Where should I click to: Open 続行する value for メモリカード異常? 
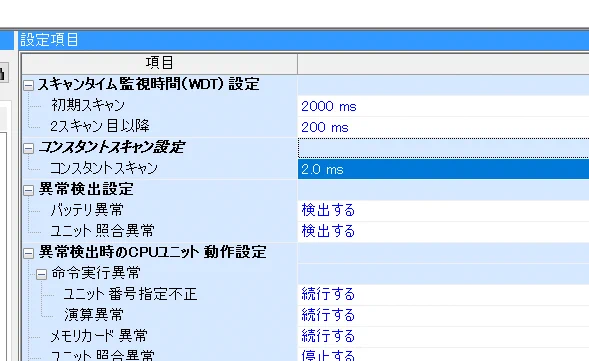click(443, 336)
